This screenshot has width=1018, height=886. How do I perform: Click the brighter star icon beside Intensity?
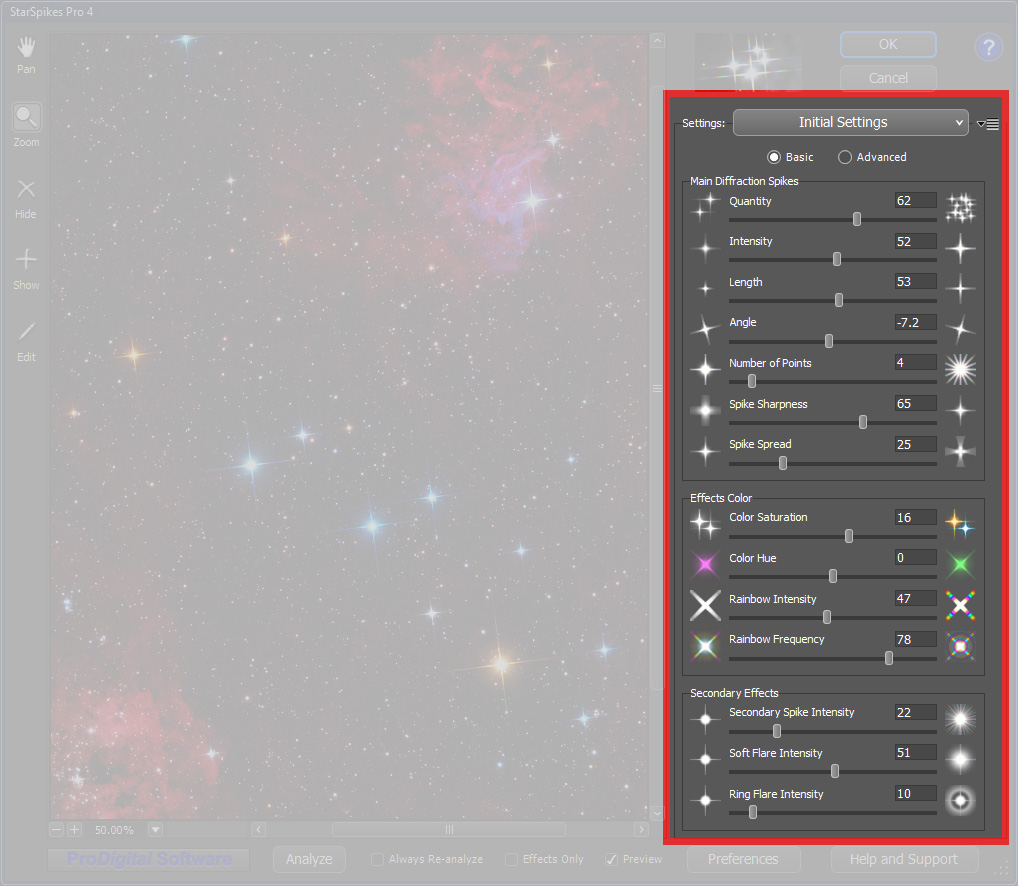960,249
